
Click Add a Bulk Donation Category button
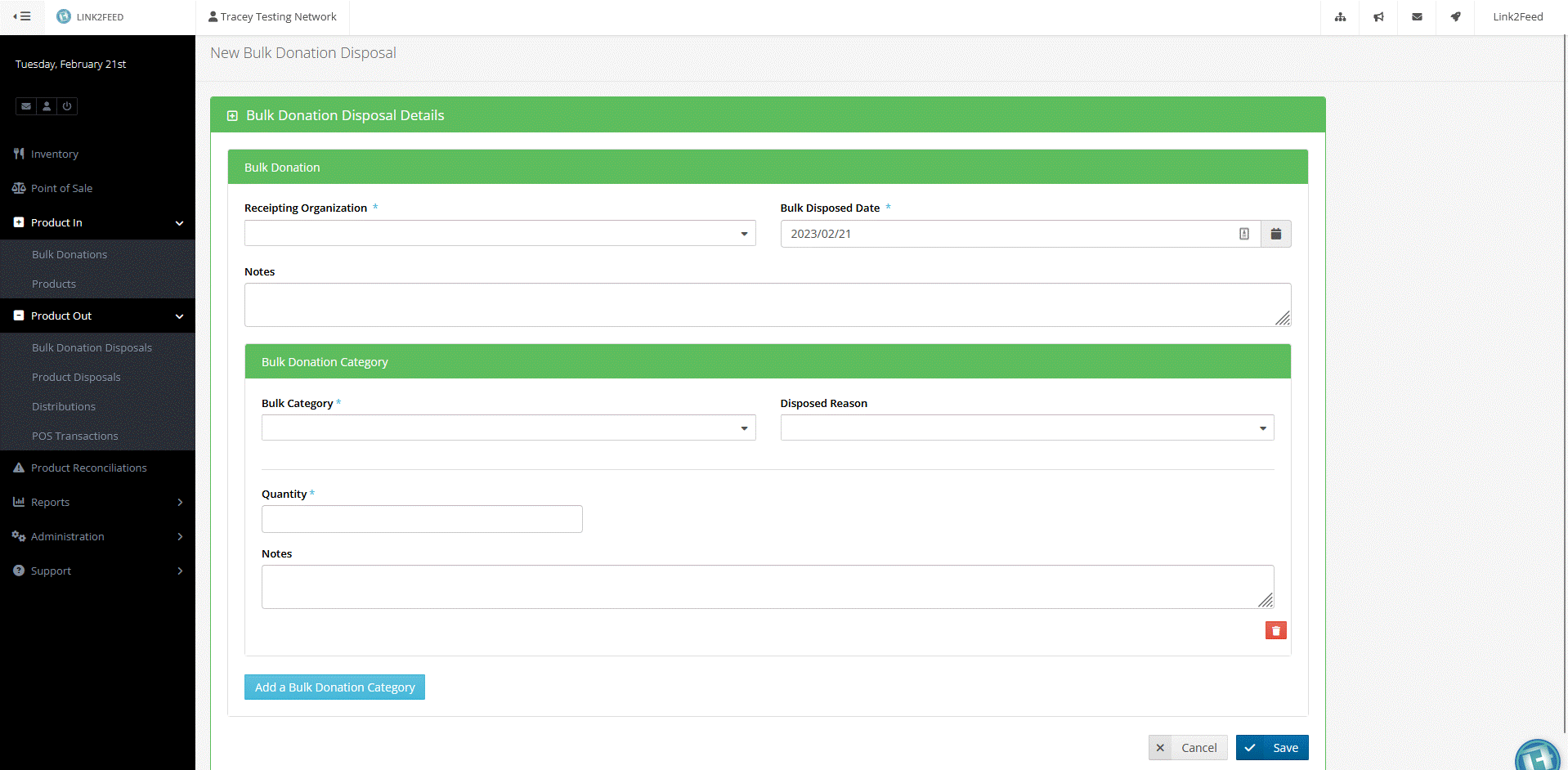[x=334, y=687]
